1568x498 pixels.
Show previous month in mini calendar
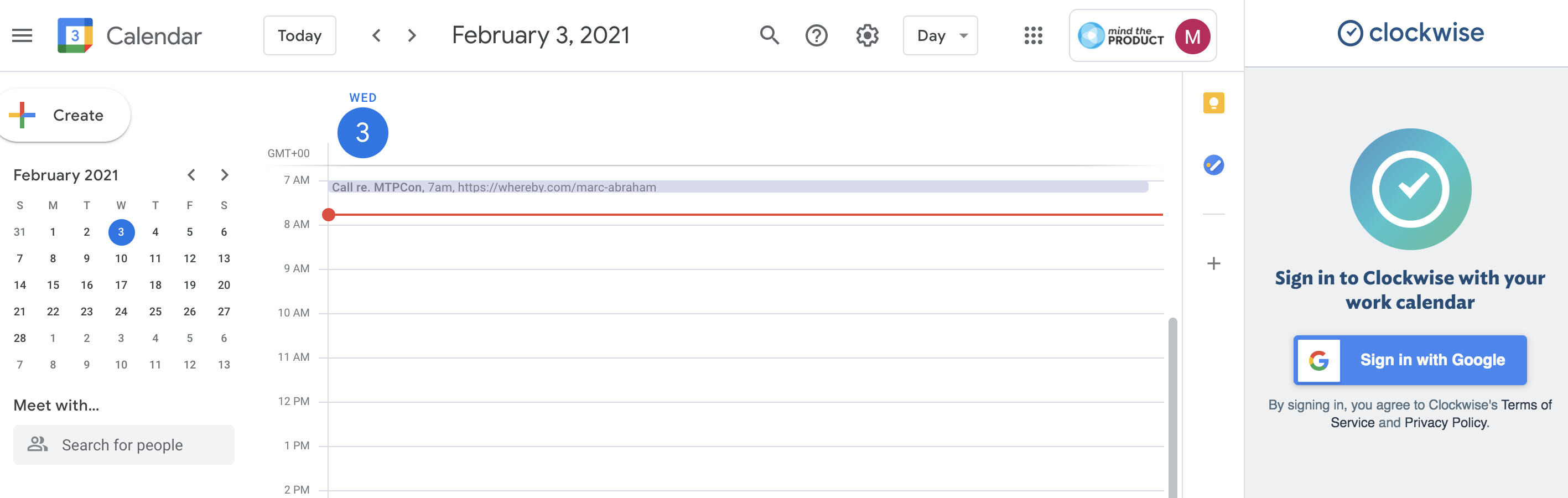(x=191, y=175)
